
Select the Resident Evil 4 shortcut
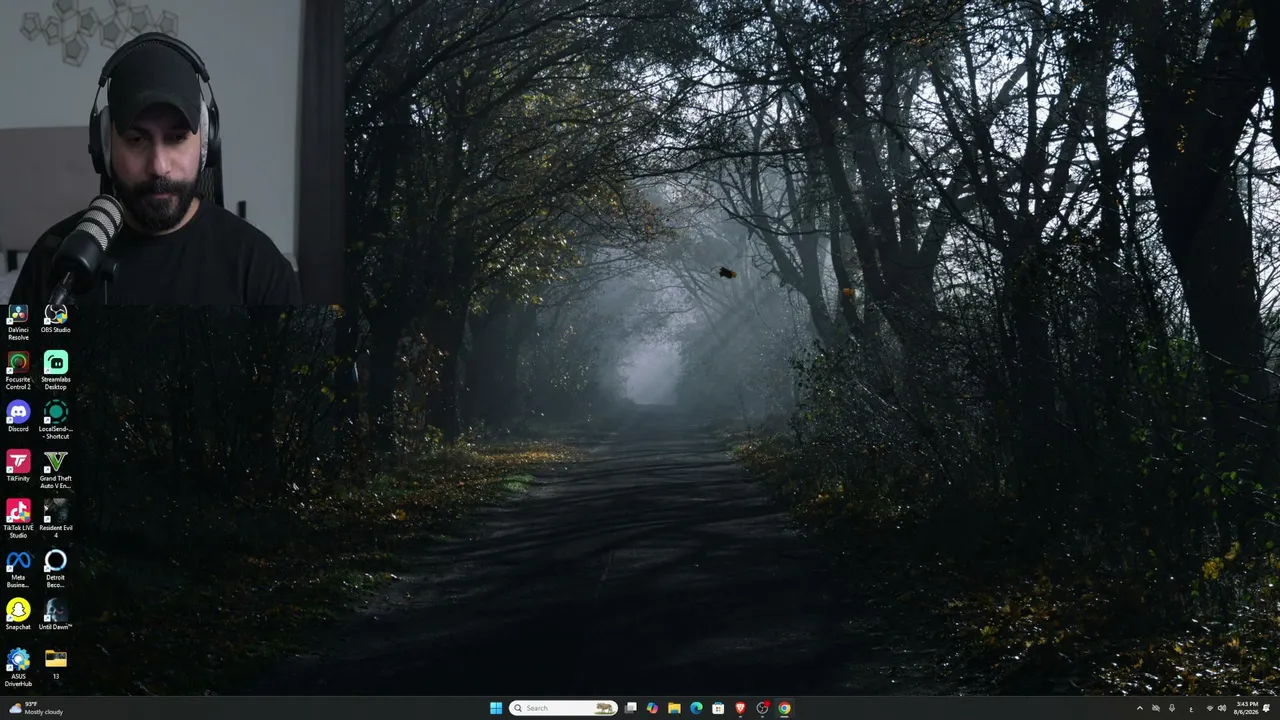pyautogui.click(x=56, y=520)
